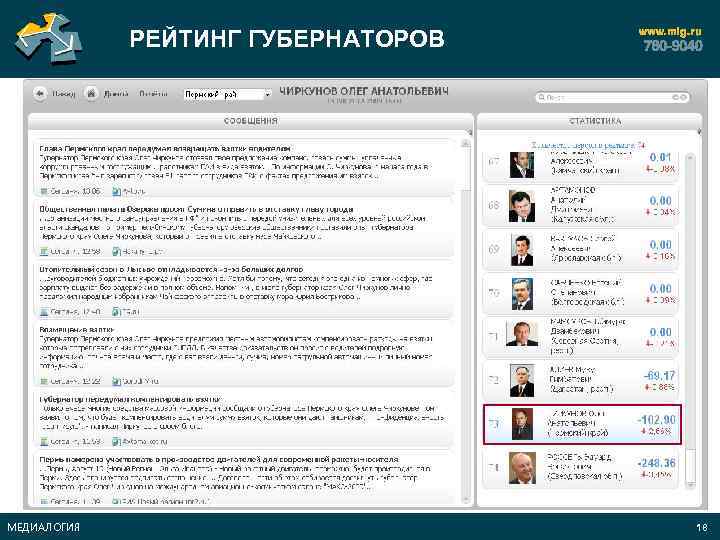The image size is (720, 540).
Task: Click photo of rank 69 Ярославская governor
Action: (x=522, y=250)
